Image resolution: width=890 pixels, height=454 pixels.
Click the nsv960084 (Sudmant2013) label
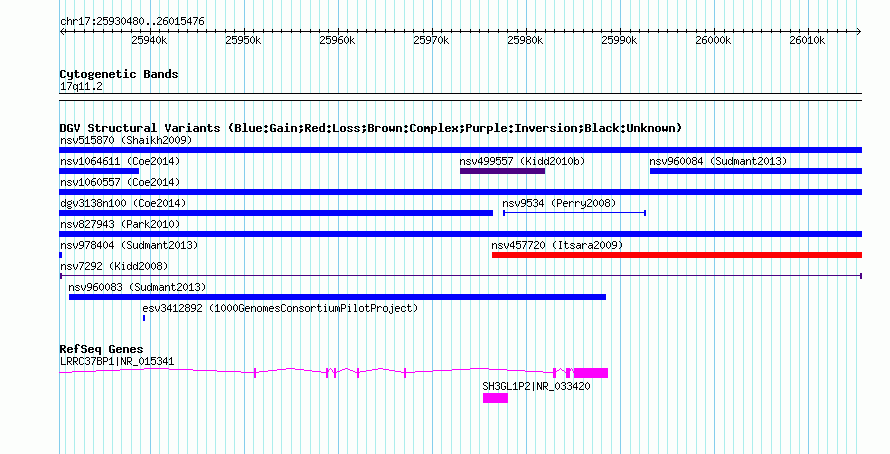(x=718, y=161)
